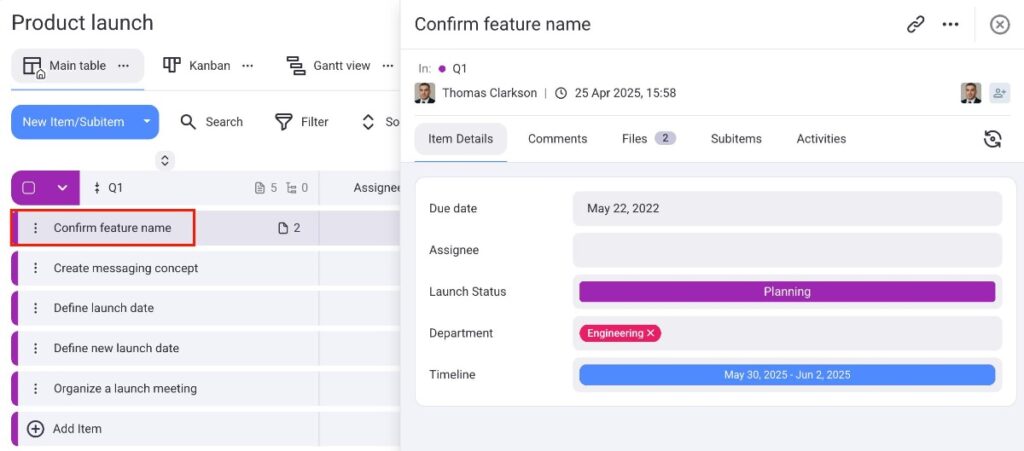Open three-dot menu in item panel header
Screen dimensions: 1024x451
click(x=950, y=25)
